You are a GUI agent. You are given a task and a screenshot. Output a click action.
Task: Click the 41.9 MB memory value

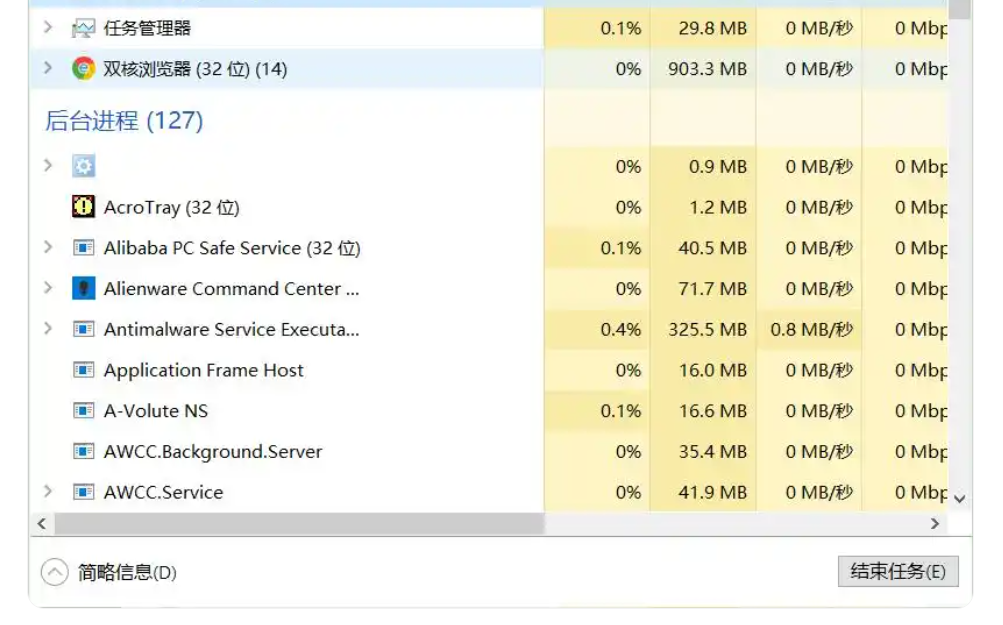pos(713,493)
